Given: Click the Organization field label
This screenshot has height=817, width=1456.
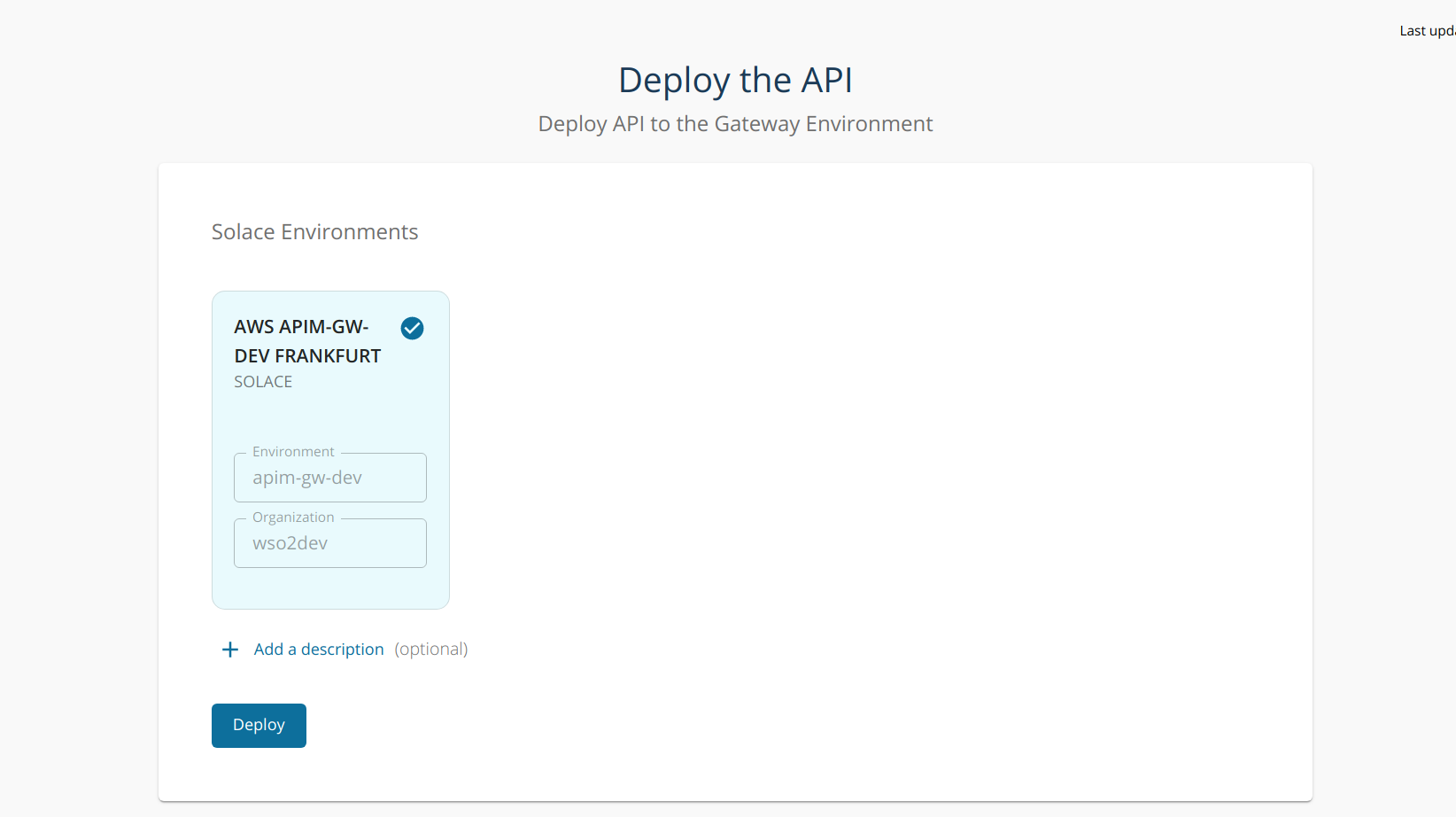Looking at the screenshot, I should coord(293,517).
